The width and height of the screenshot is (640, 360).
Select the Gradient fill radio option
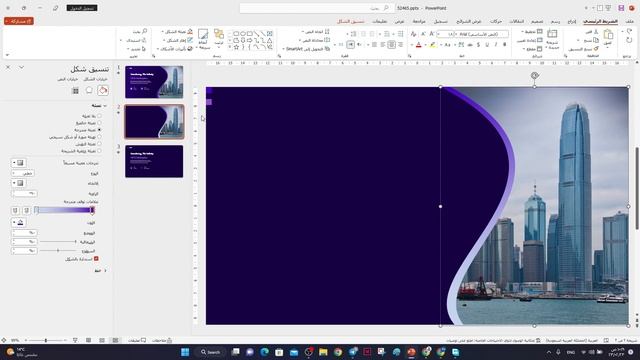coord(99,130)
